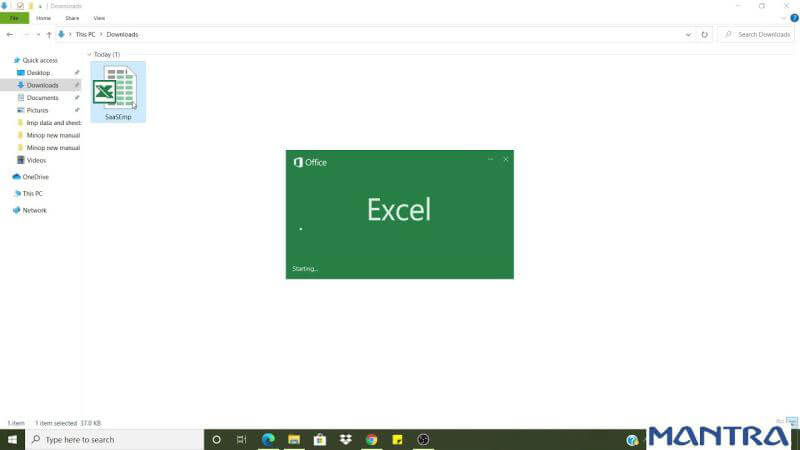Expand the address bar history dropdown
The width and height of the screenshot is (800, 450).
coord(688,34)
